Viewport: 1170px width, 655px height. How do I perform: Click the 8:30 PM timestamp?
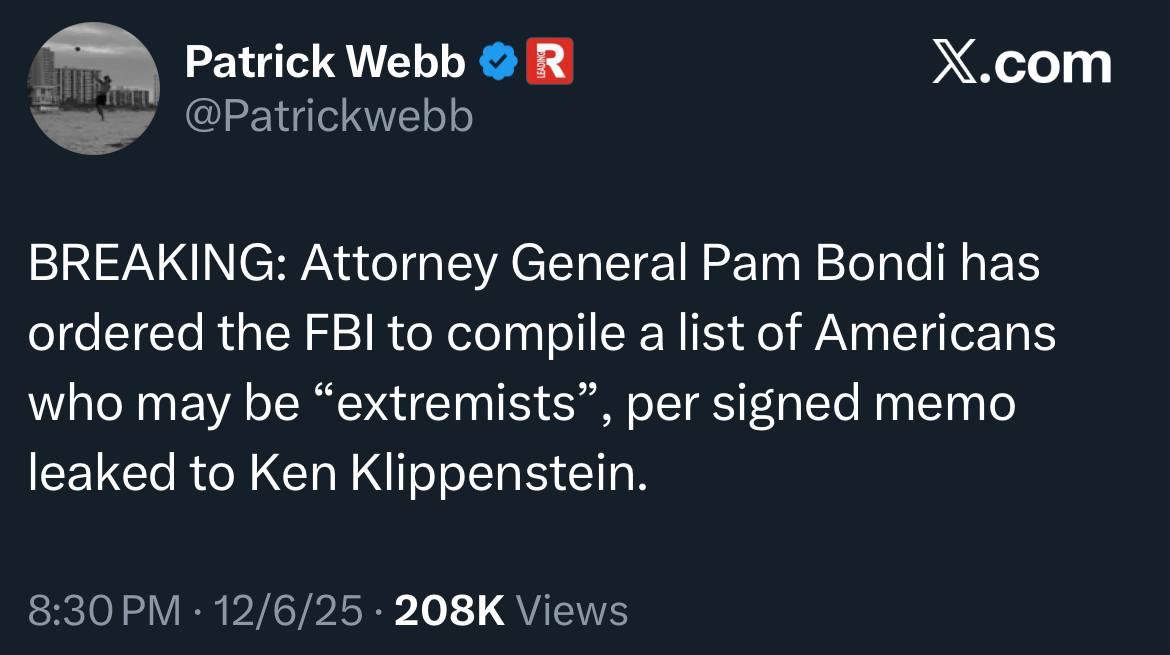pyautogui.click(x=104, y=609)
